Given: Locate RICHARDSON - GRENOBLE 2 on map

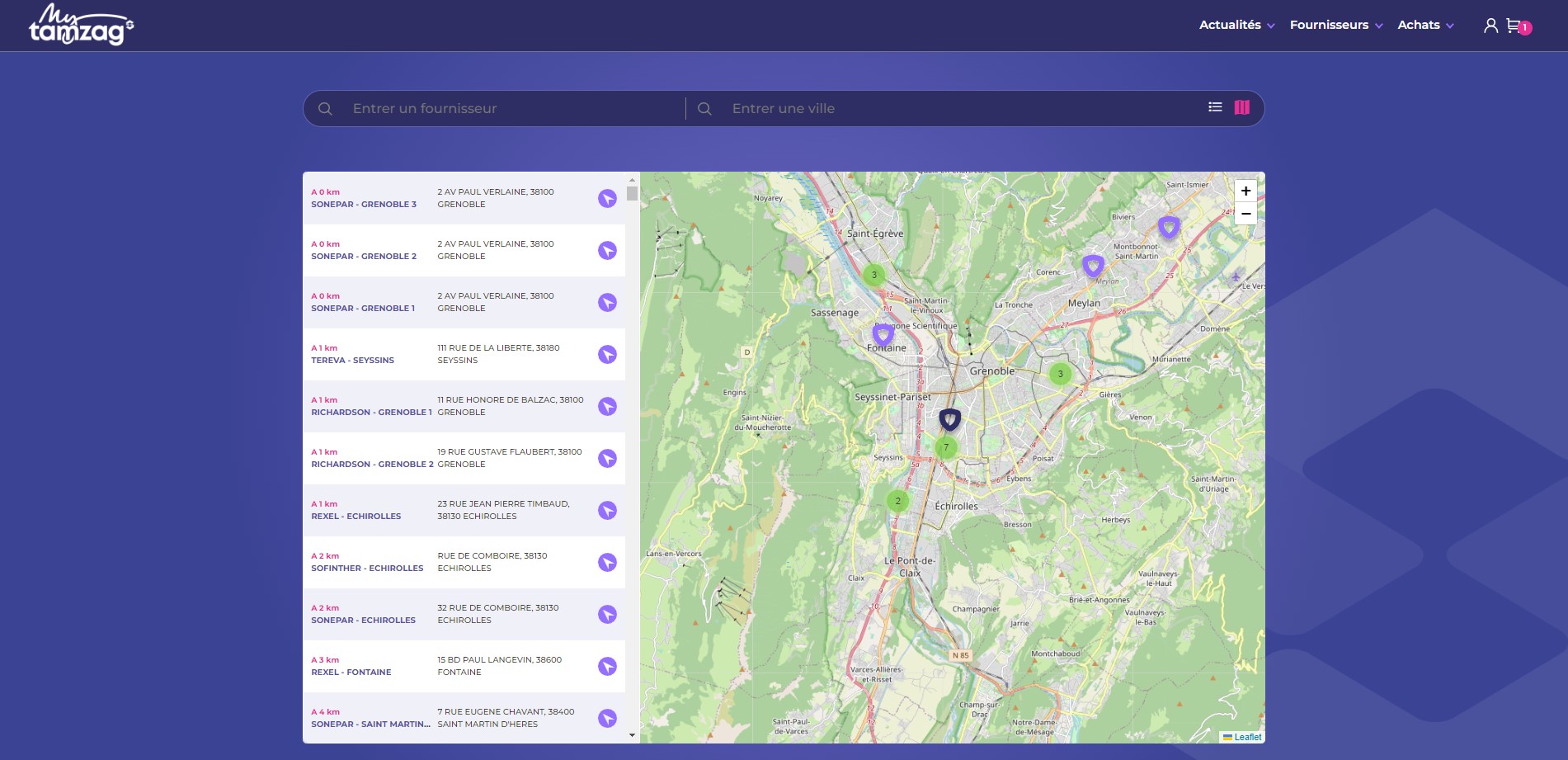Looking at the screenshot, I should point(607,458).
